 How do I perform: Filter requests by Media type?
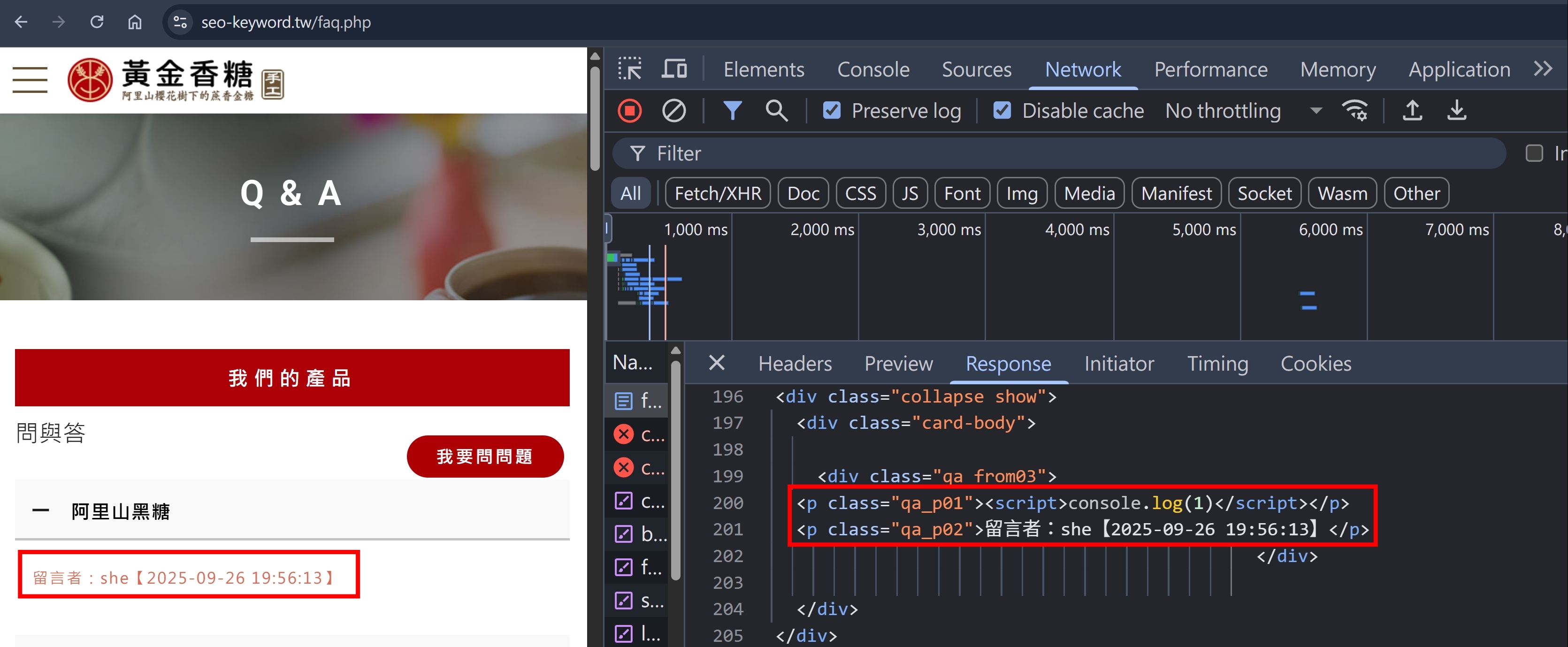1090,193
